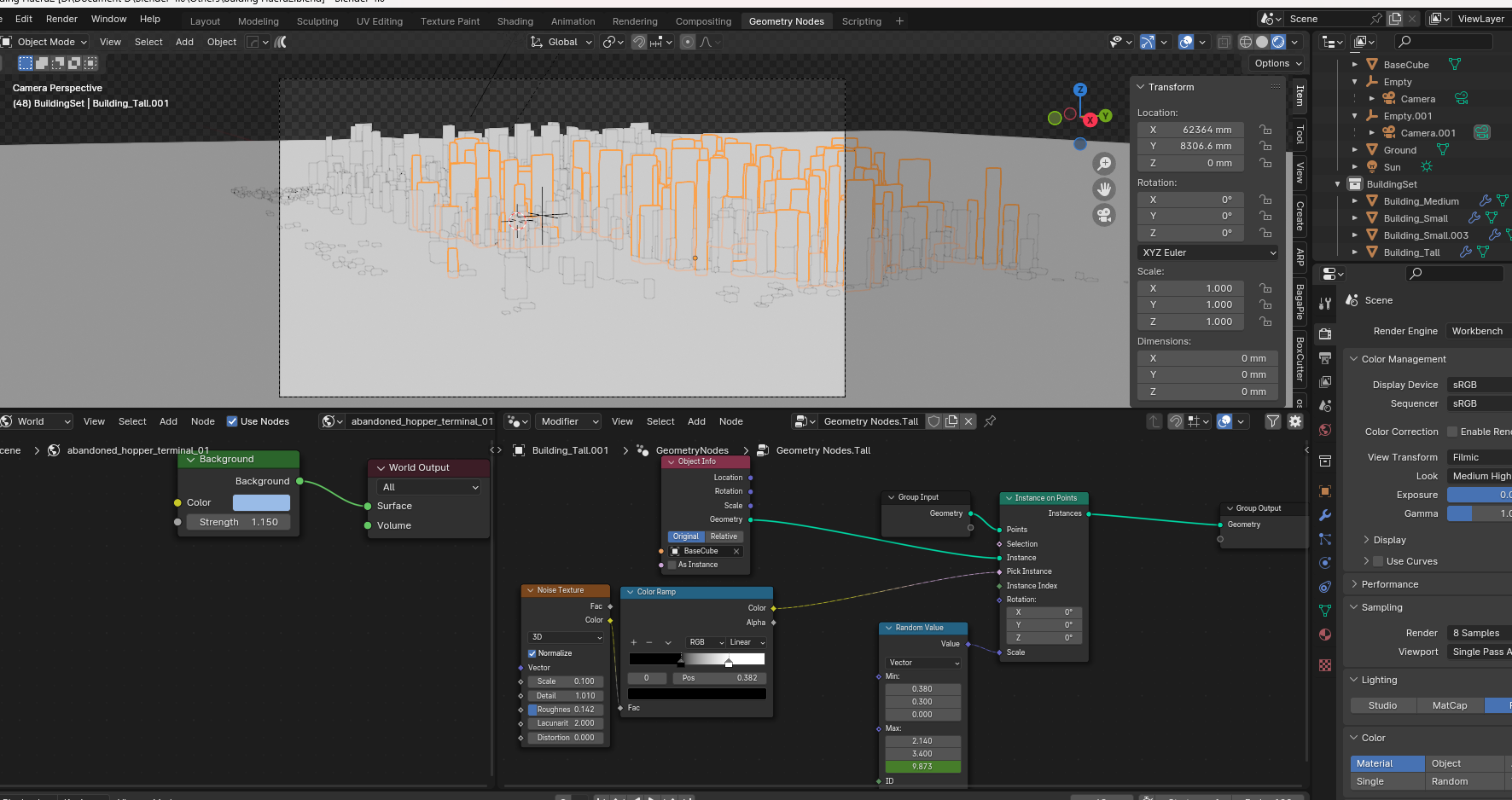Viewport: 1512px width, 800px height.
Task: Toggle Normalize checkbox in Noise Texture node
Action: point(532,653)
